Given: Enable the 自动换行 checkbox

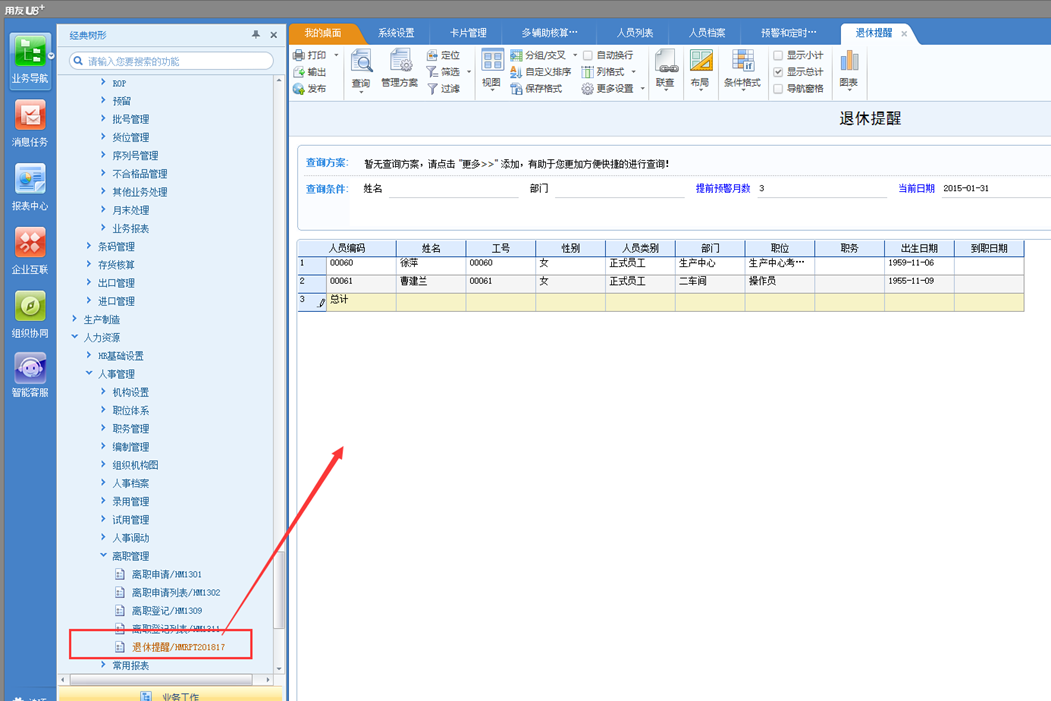Looking at the screenshot, I should pos(588,55).
